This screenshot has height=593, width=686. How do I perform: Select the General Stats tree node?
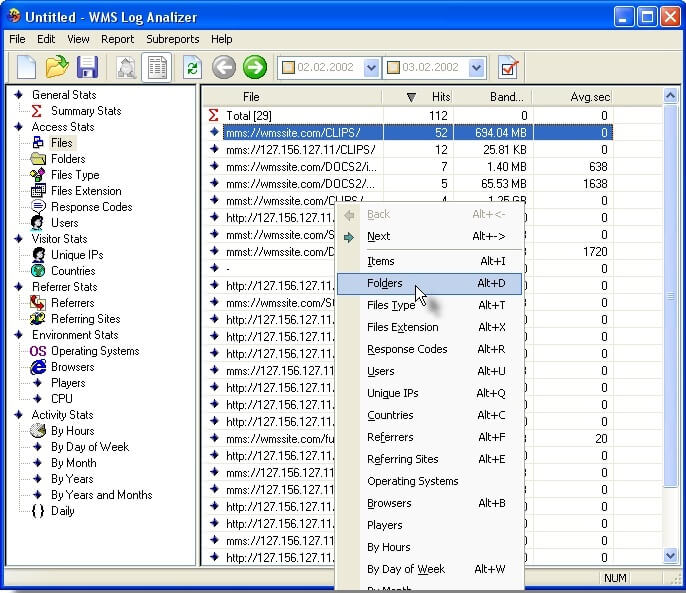[x=64, y=95]
